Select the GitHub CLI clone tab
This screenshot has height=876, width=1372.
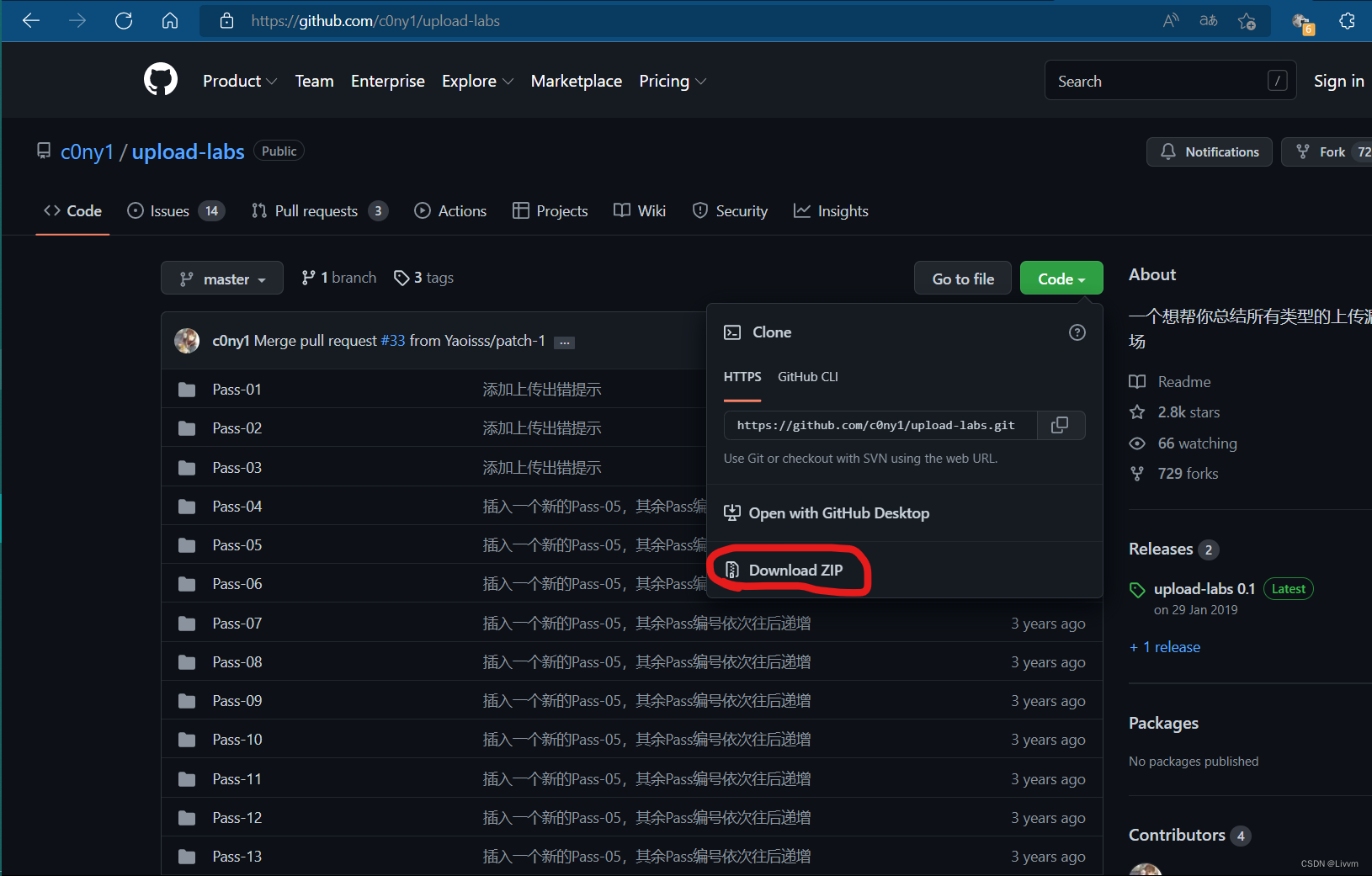(x=808, y=377)
